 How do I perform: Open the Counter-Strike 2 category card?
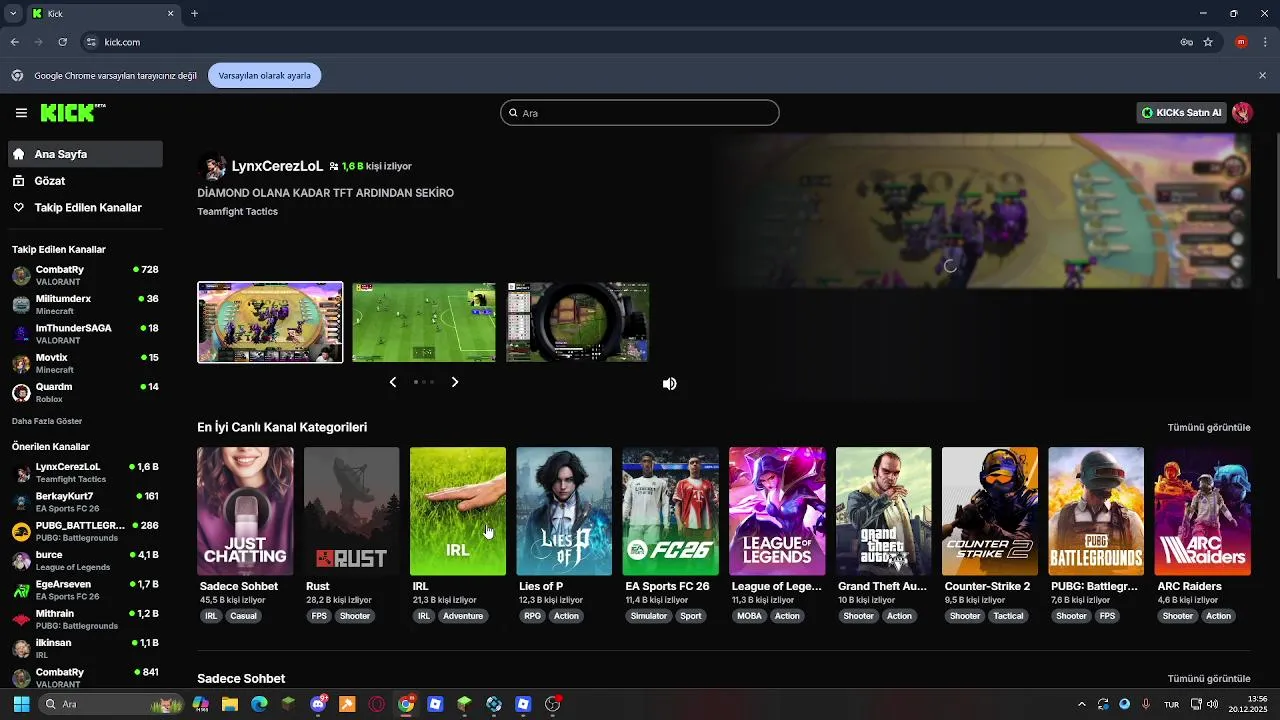pos(990,511)
